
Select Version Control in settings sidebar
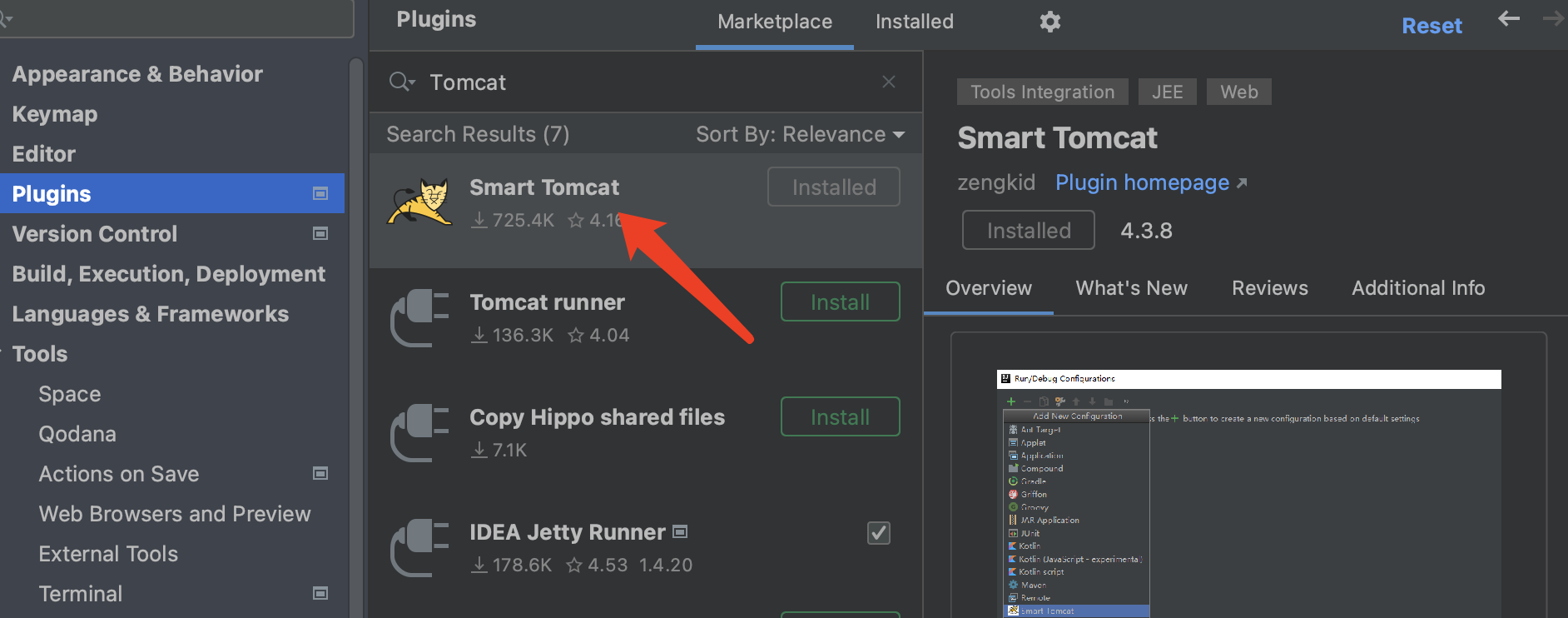point(95,234)
